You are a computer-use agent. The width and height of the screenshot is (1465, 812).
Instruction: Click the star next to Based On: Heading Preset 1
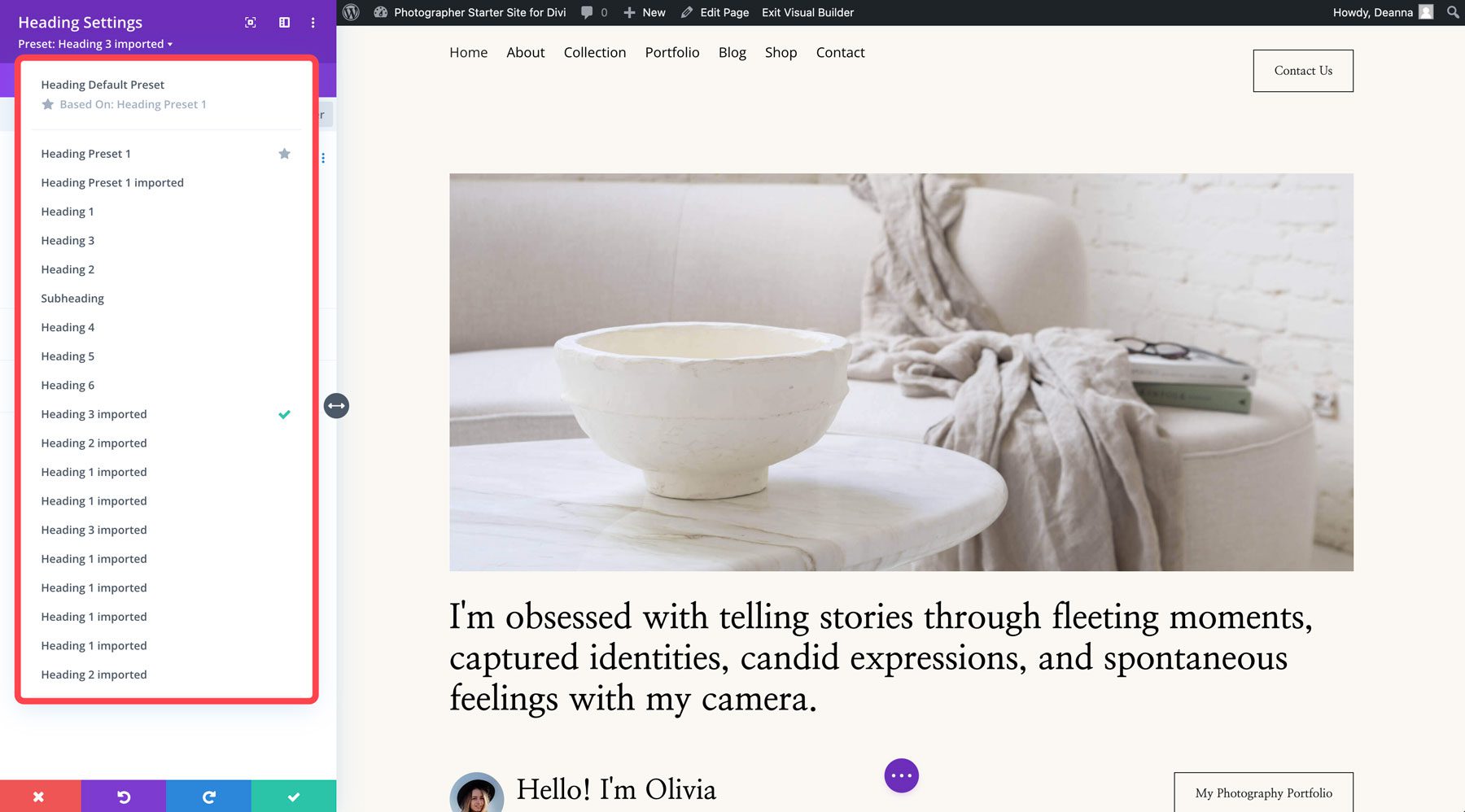[48, 104]
